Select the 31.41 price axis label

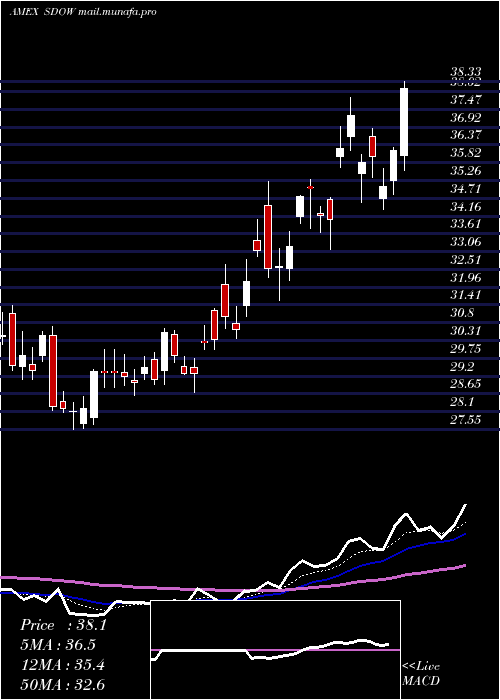[466, 295]
